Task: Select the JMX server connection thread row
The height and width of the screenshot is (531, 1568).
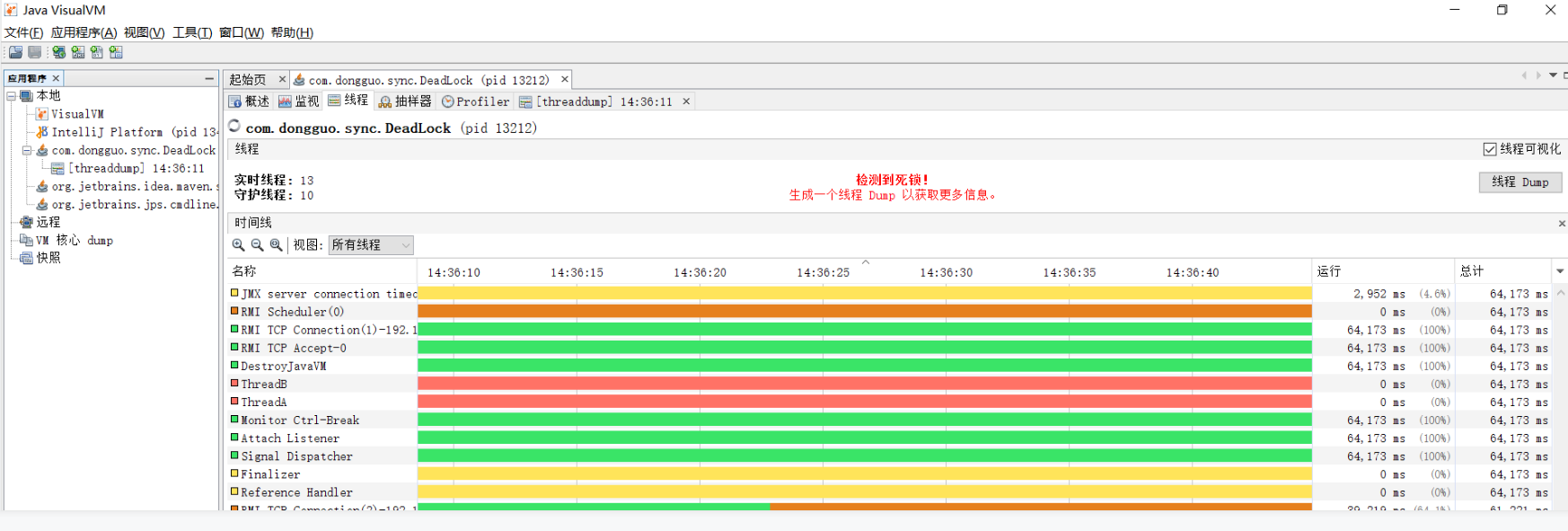Action: coord(890,294)
